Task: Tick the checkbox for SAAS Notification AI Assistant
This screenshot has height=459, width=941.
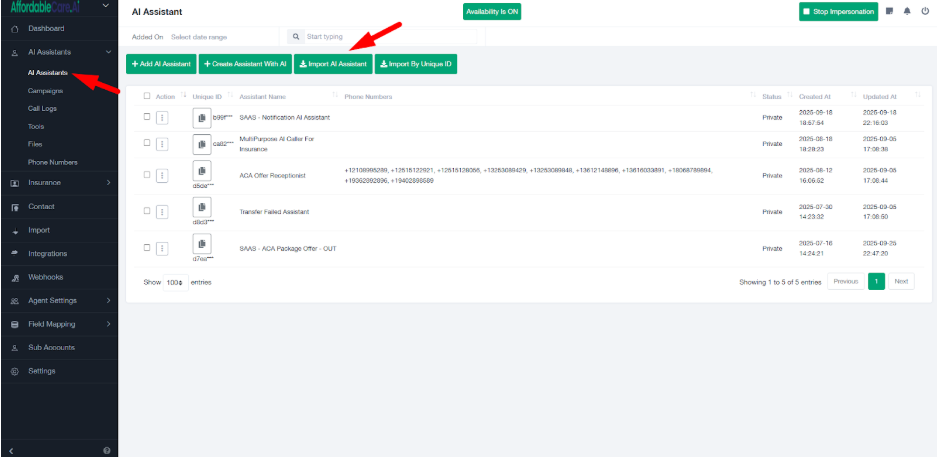Action: tap(148, 117)
